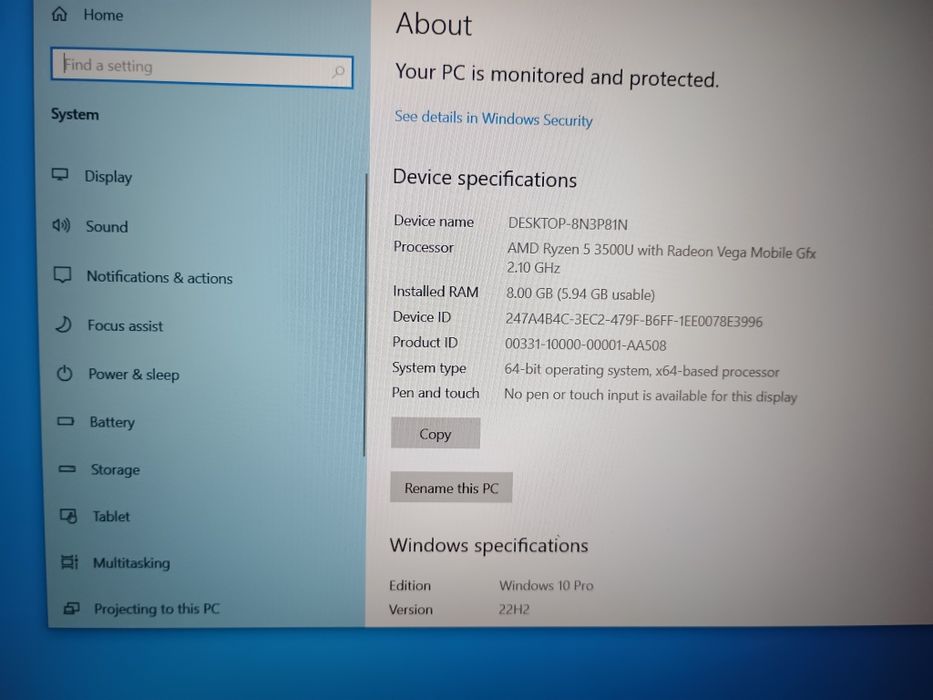
Task: Click Windows 10 Pro edition value
Action: 546,585
